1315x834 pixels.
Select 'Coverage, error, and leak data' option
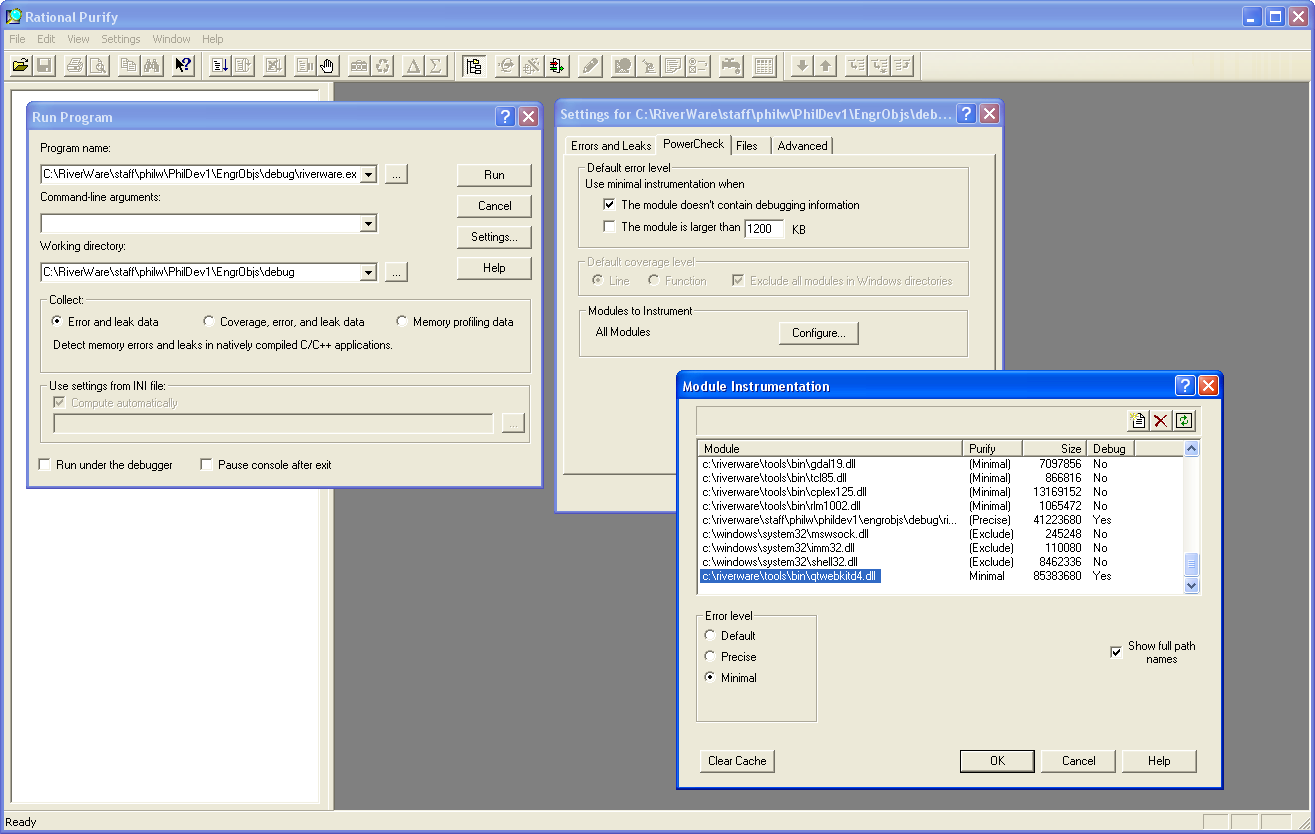pos(209,322)
